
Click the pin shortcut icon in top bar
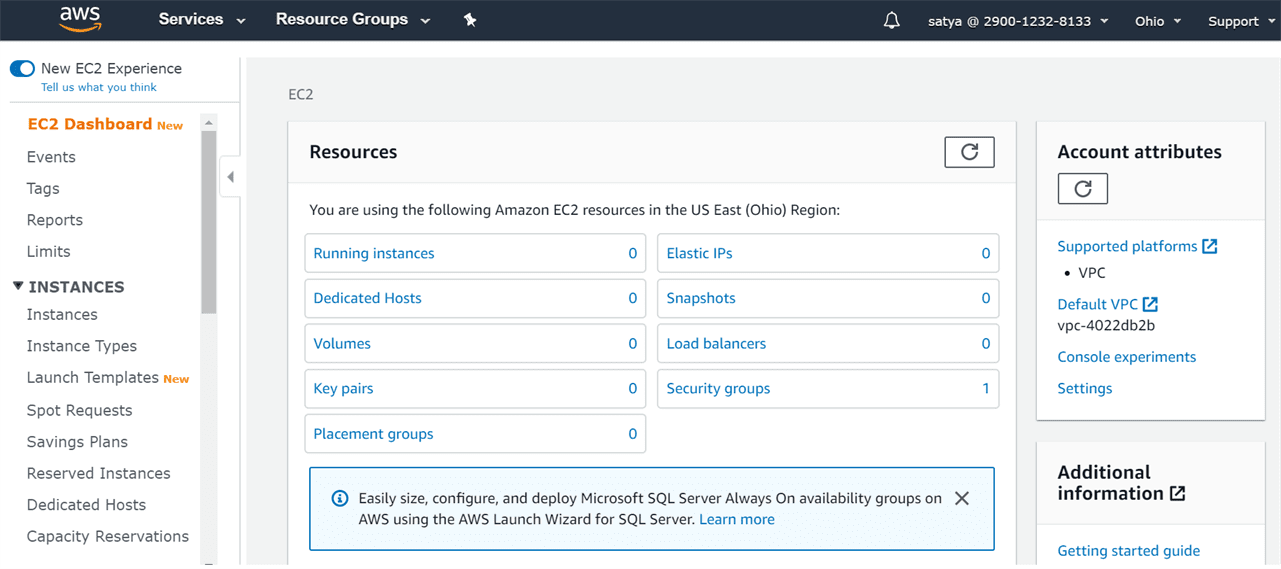[470, 20]
